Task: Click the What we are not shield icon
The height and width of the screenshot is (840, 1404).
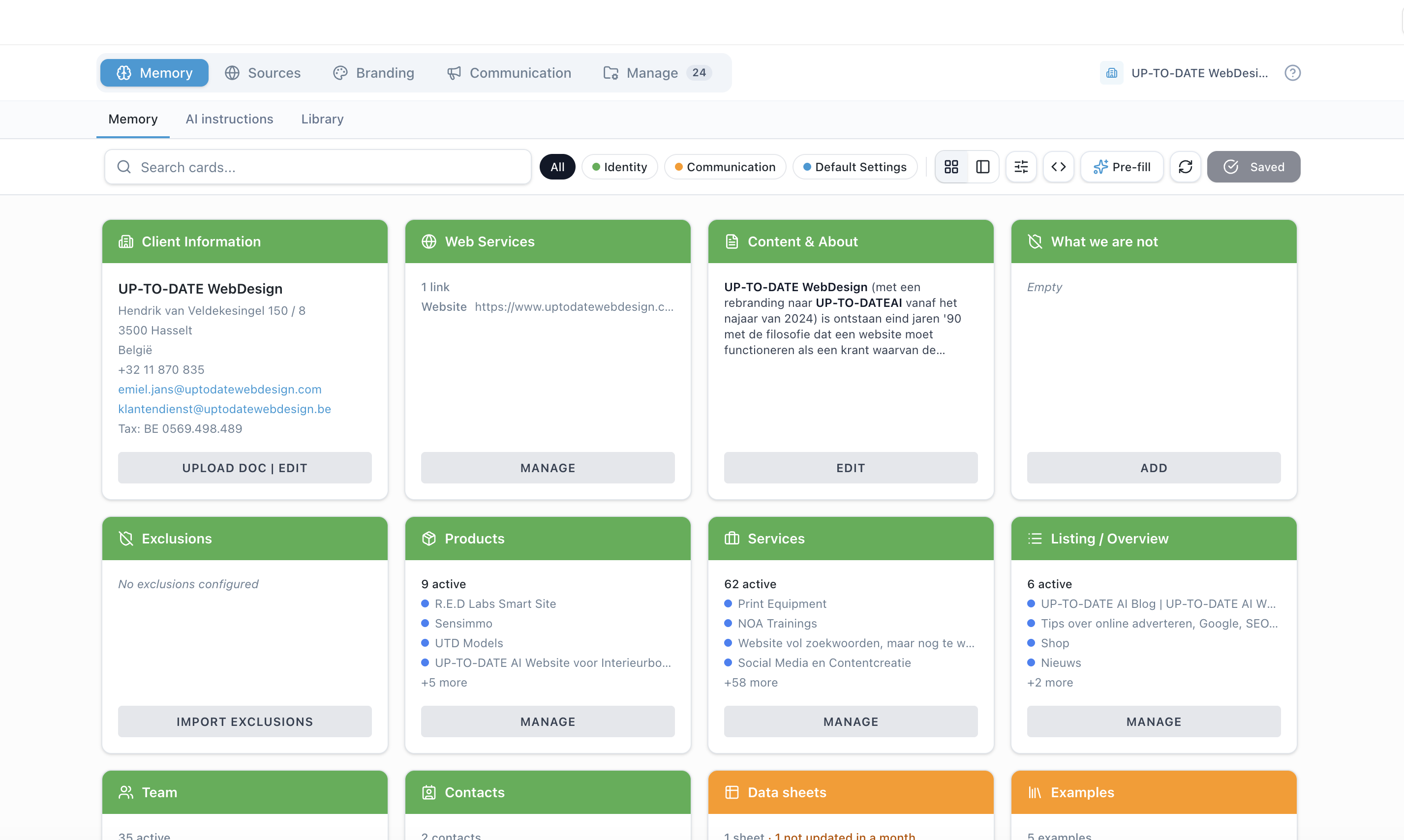Action: (1035, 241)
